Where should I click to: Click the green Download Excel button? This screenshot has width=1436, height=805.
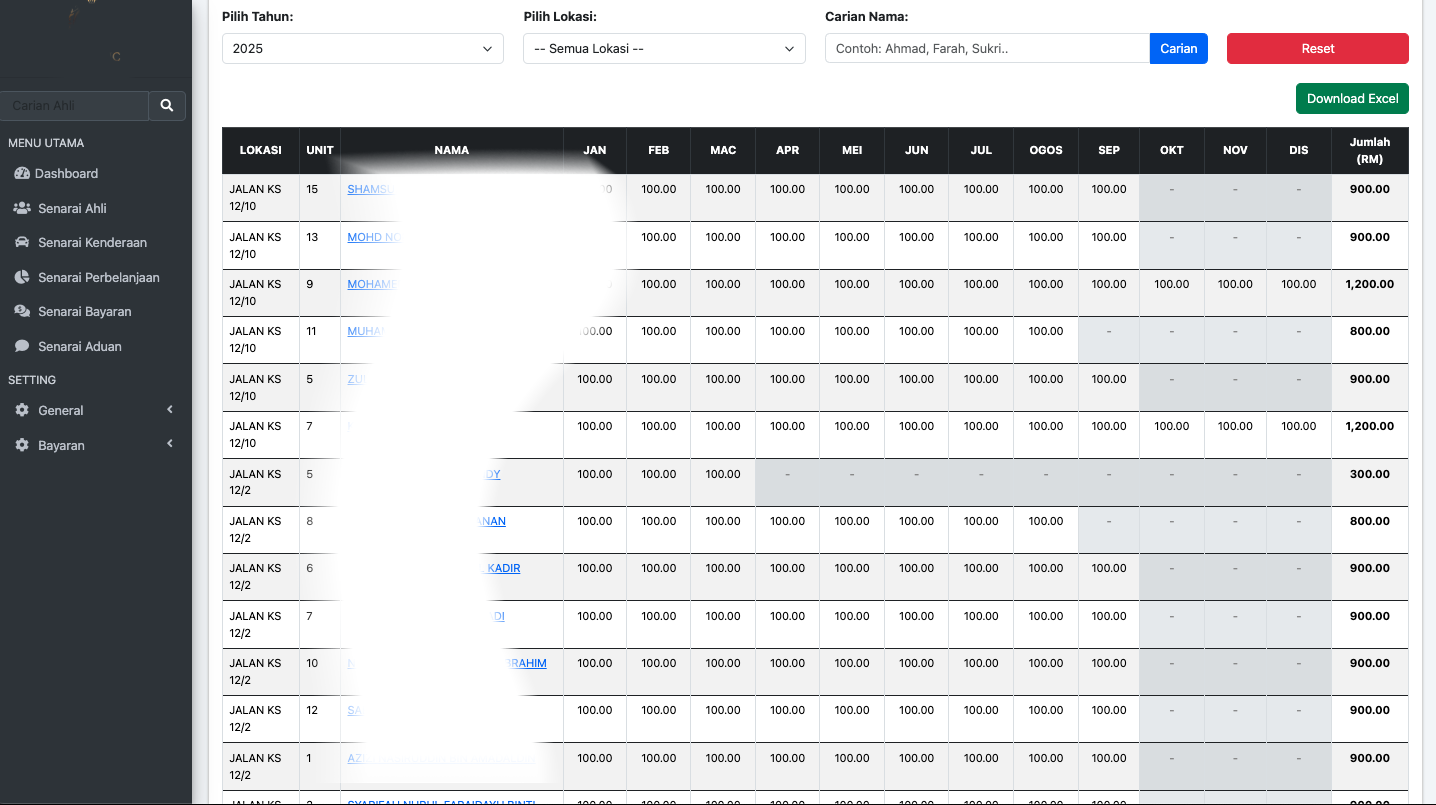pyautogui.click(x=1352, y=98)
